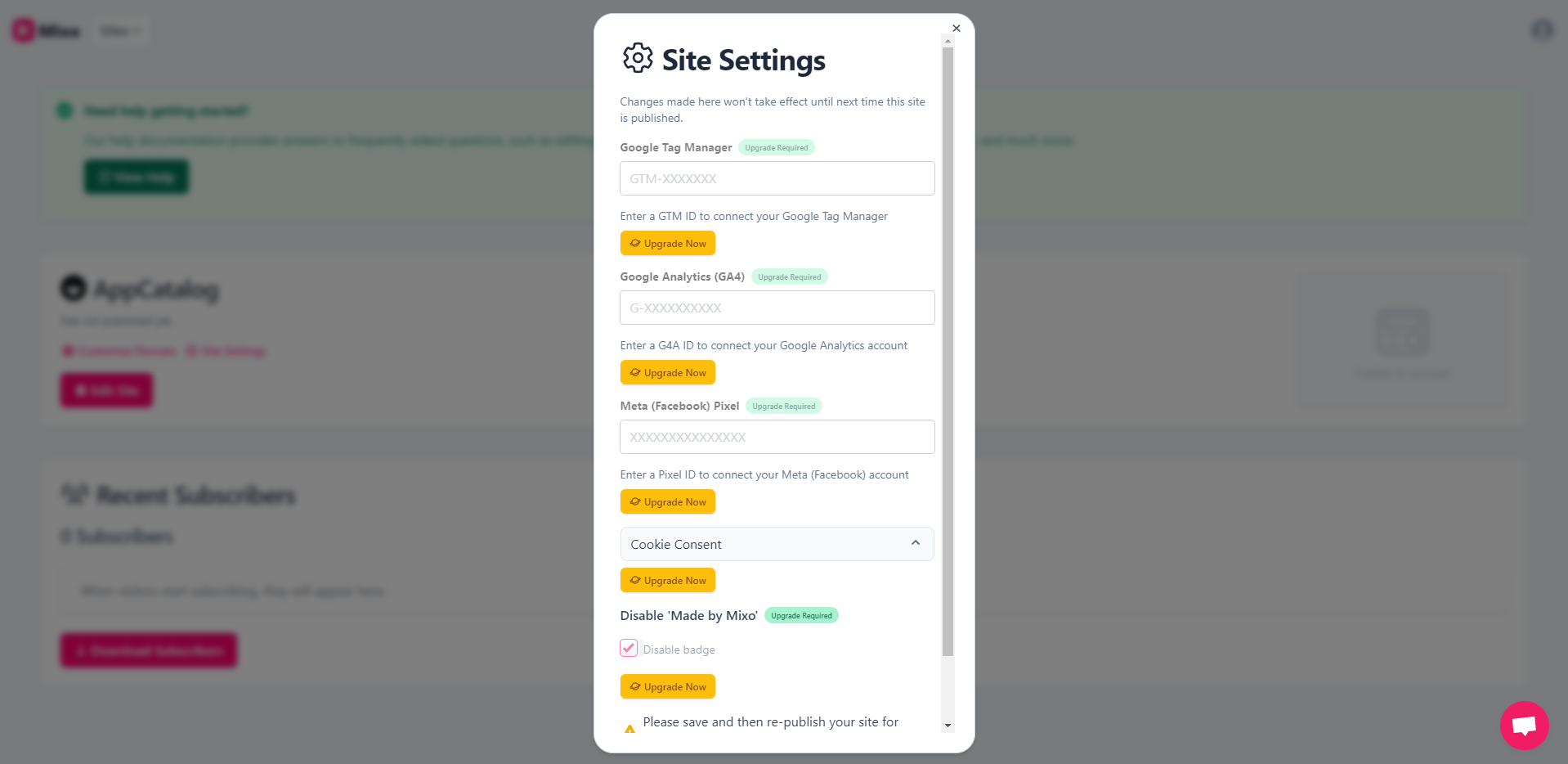Viewport: 1568px width, 764px height.
Task: Click the "Enter a GTM ID" helper text
Action: pos(754,217)
